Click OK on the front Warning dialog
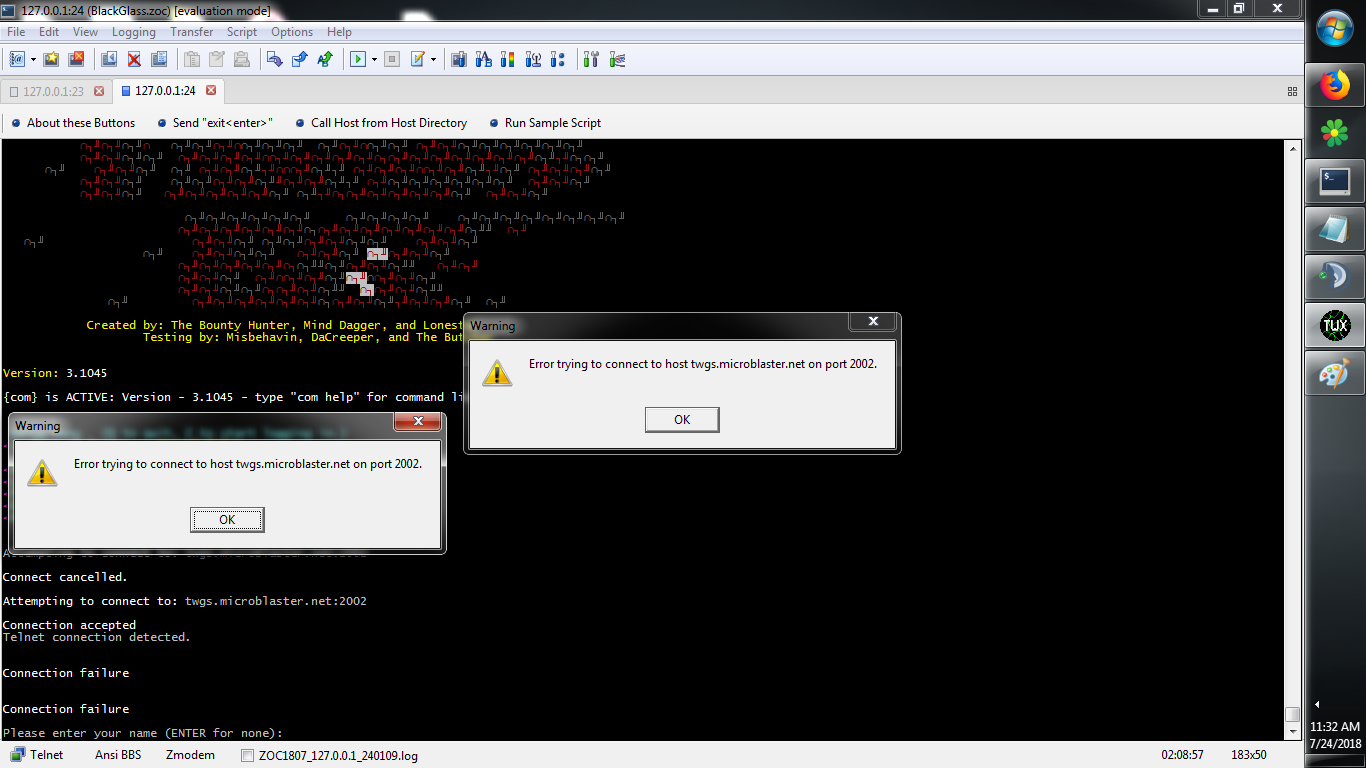Screen dimensions: 1366x768 (x=681, y=419)
